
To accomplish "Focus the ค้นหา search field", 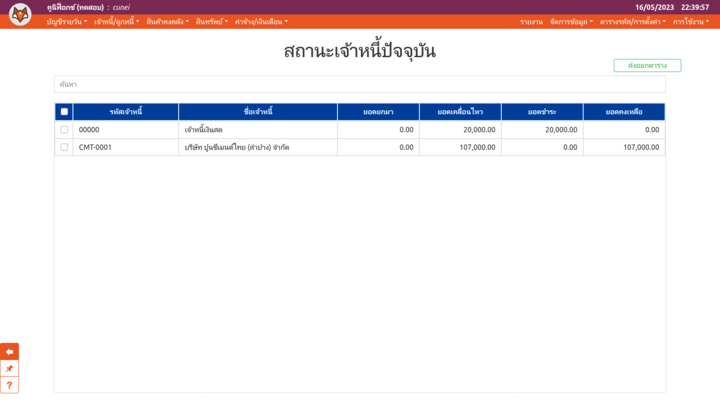I will tap(360, 84).
